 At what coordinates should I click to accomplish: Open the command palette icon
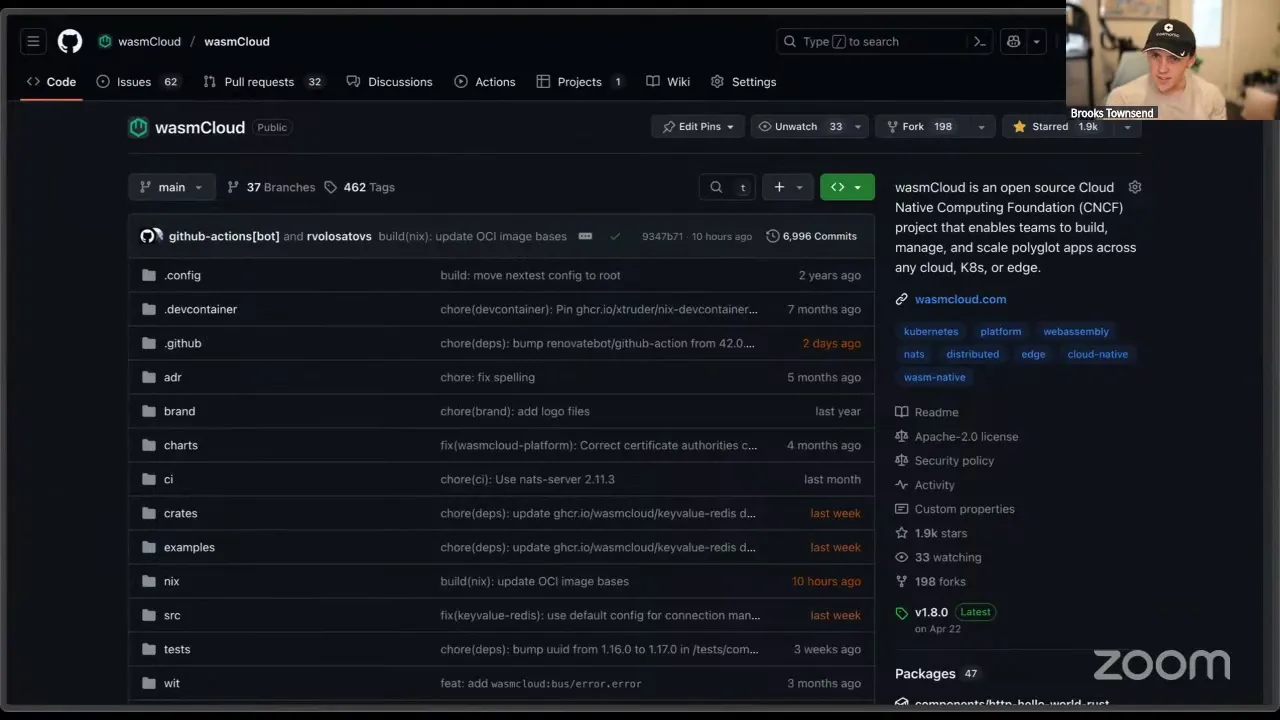pos(980,42)
